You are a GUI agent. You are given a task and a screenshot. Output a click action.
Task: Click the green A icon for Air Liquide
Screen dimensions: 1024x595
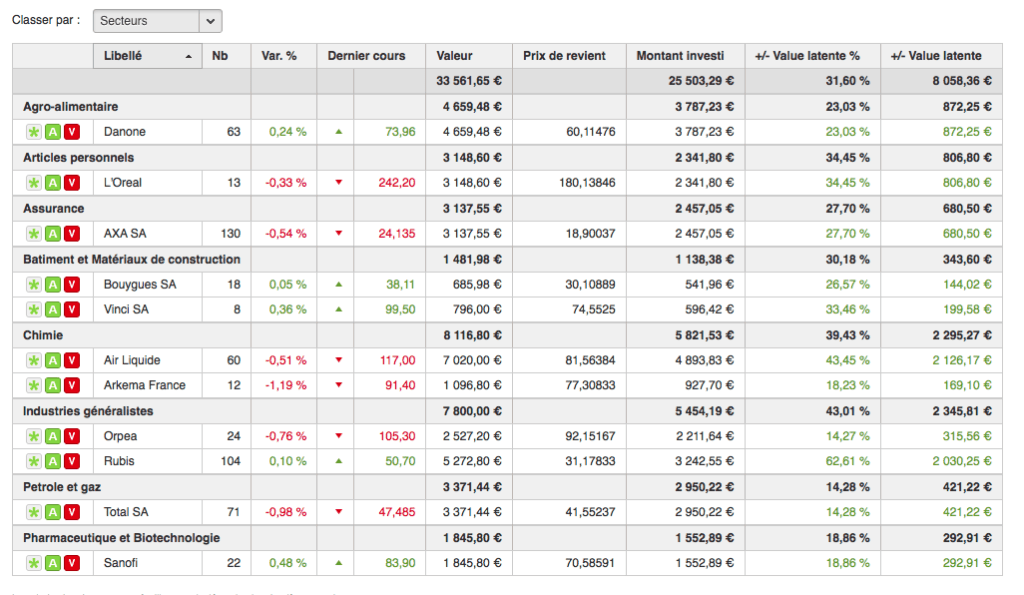coord(53,361)
